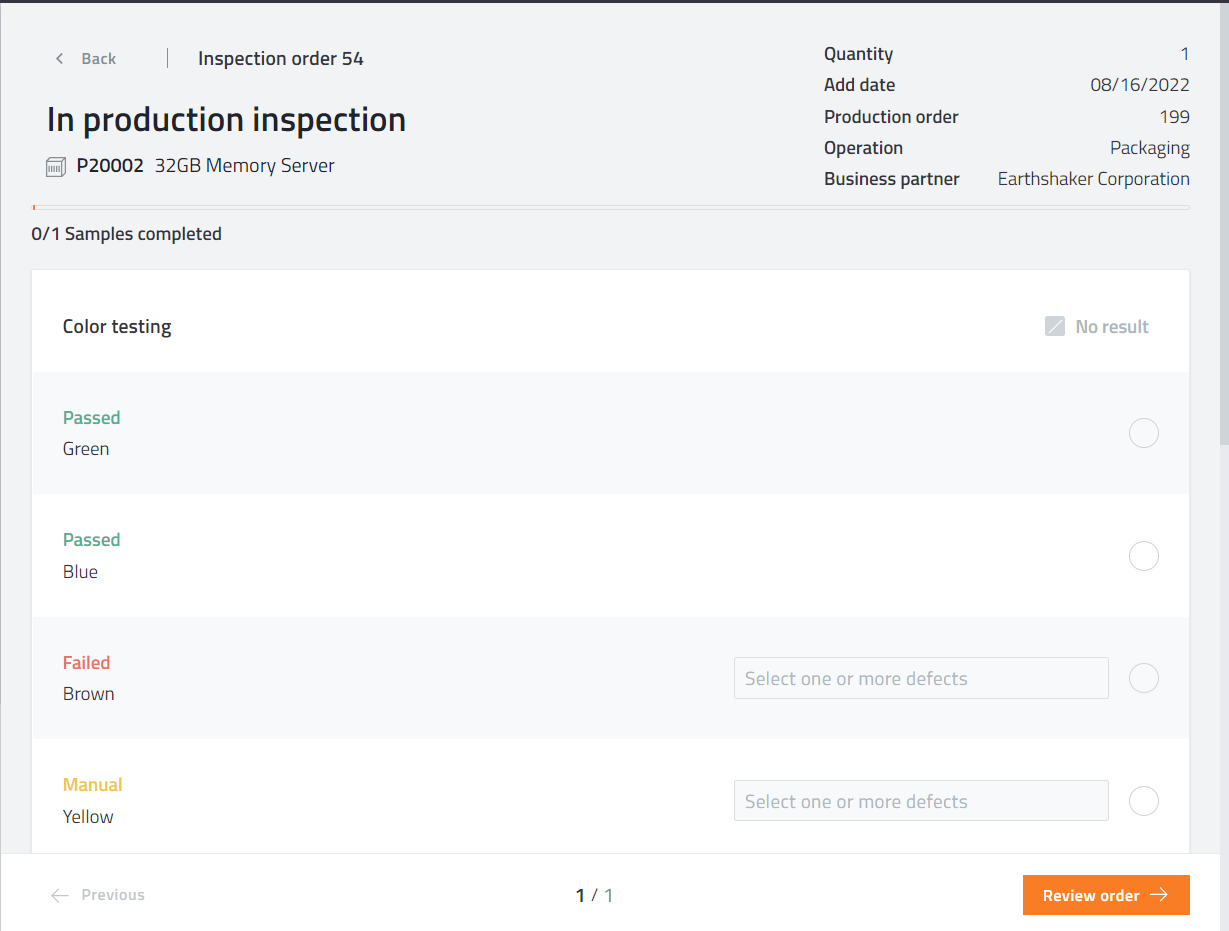
Task: Click the product icon beside P20002
Action: pos(57,167)
